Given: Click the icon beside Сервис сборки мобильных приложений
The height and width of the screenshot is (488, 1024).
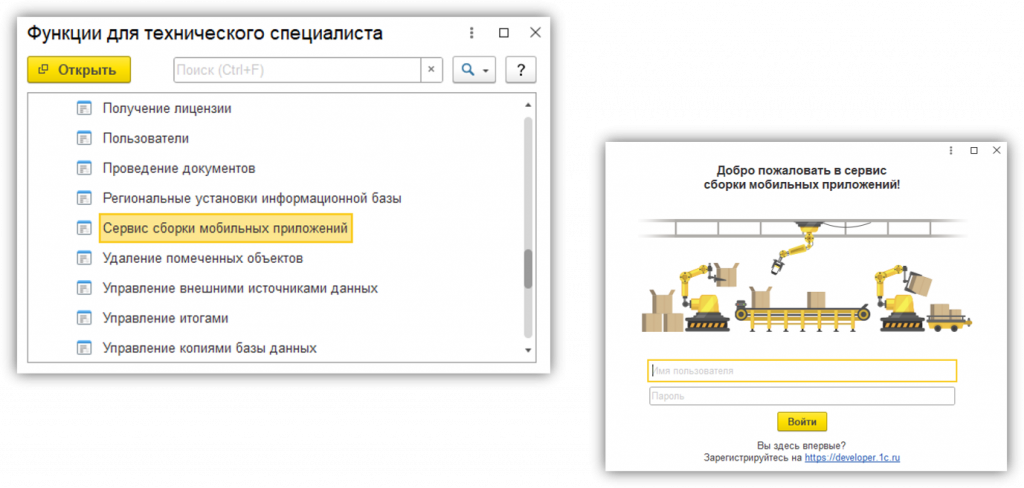Looking at the screenshot, I should (x=83, y=228).
